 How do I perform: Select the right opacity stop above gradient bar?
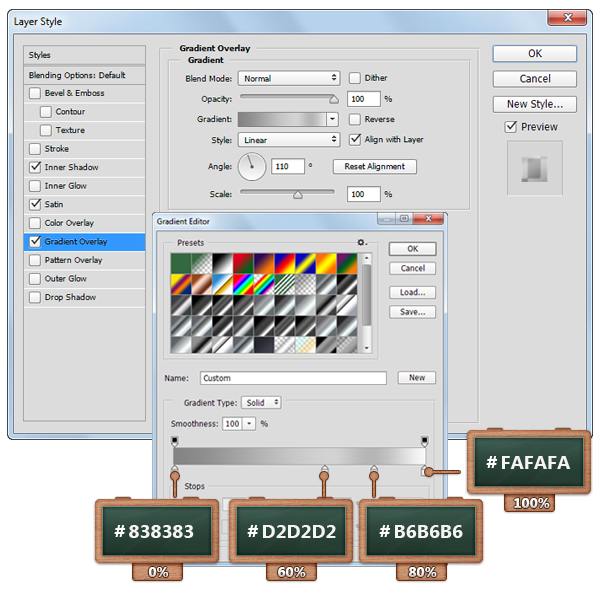pyautogui.click(x=425, y=440)
